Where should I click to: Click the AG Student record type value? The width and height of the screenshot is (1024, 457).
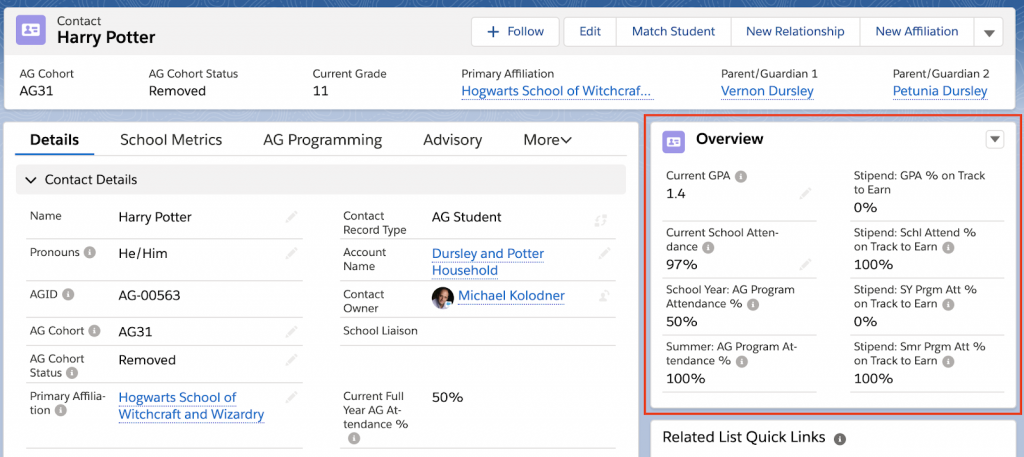pos(466,217)
